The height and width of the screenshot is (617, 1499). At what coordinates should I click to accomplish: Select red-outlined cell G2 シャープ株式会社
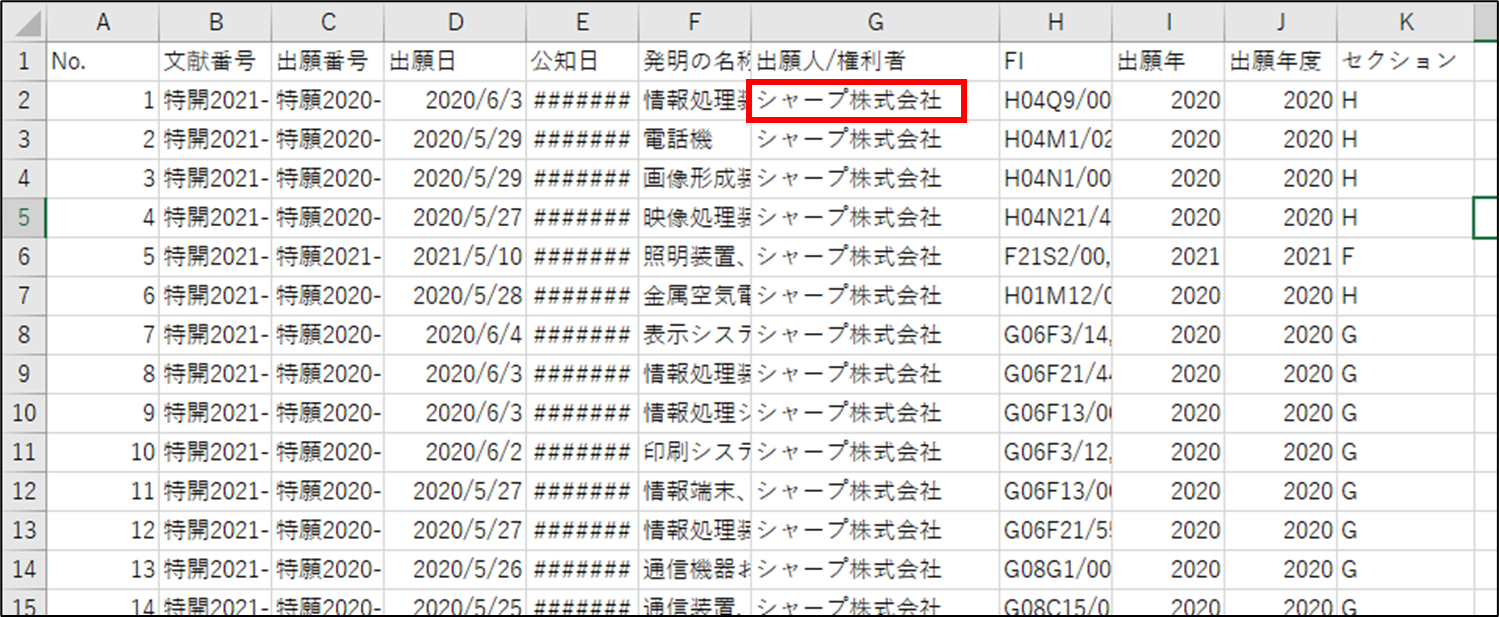pos(856,101)
